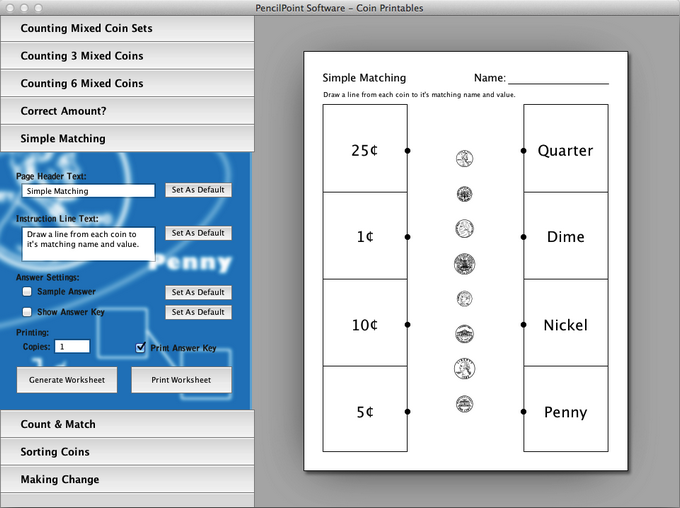Image resolution: width=680 pixels, height=508 pixels.
Task: Click the Lincoln Memorial penny reverse coin
Action: click(x=465, y=404)
